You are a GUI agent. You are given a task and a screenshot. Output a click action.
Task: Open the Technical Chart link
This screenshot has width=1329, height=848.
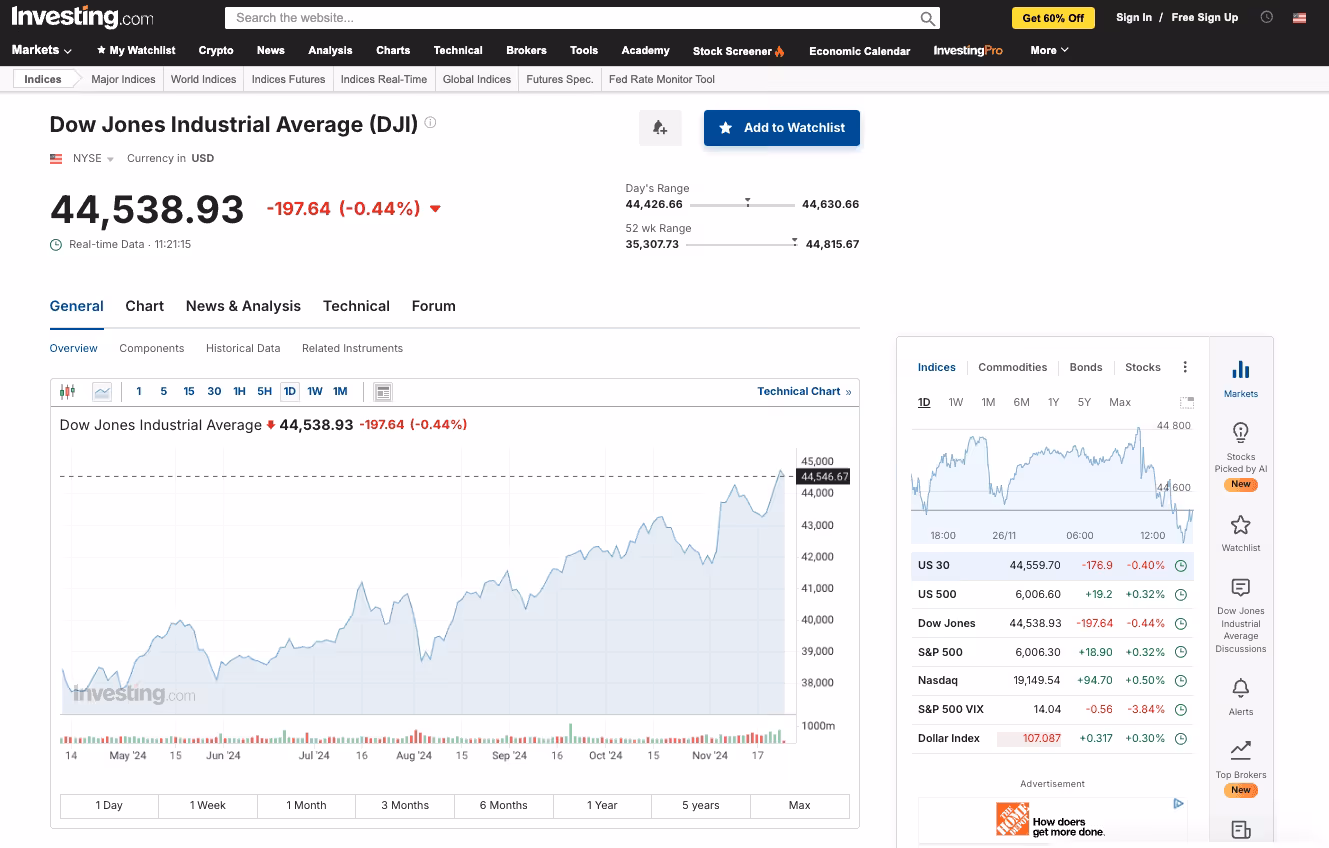click(x=804, y=391)
